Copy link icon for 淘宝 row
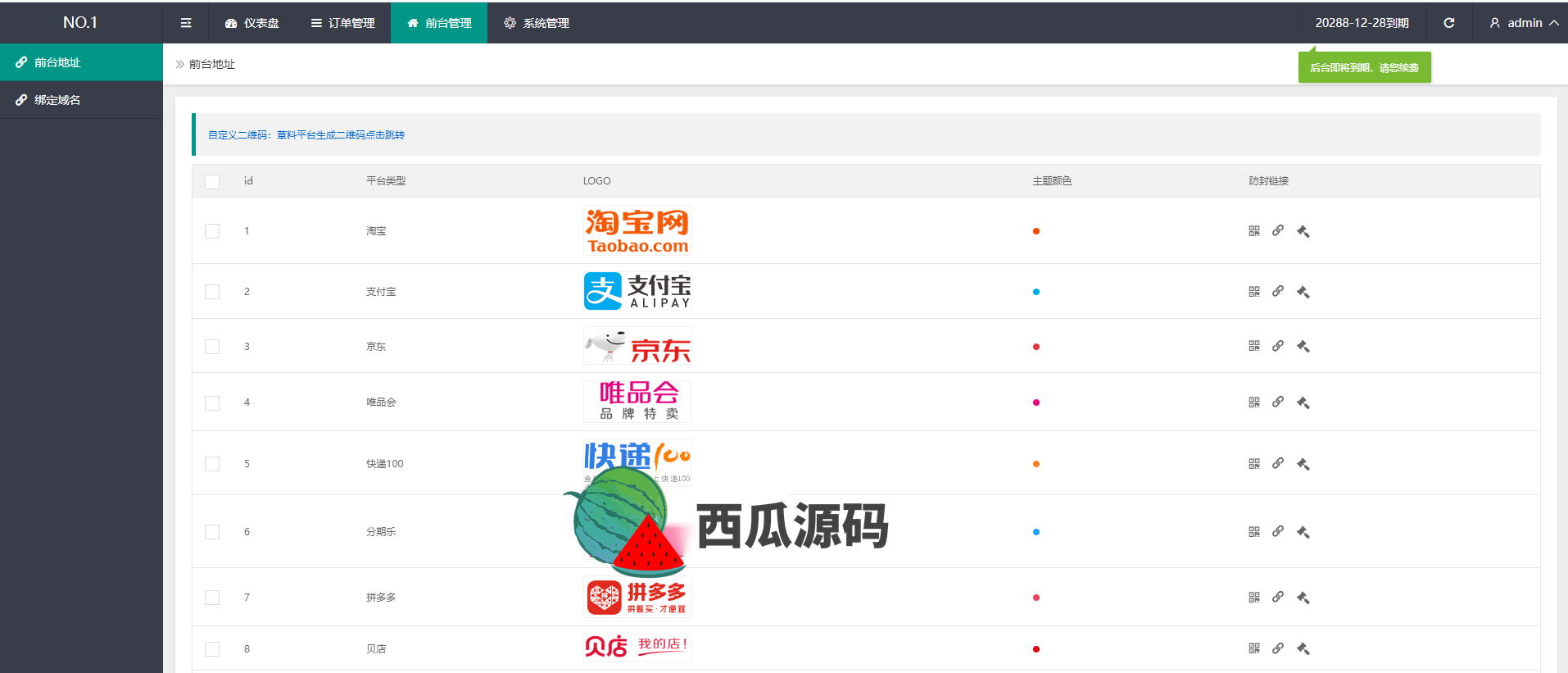The image size is (1568, 673). coord(1278,230)
